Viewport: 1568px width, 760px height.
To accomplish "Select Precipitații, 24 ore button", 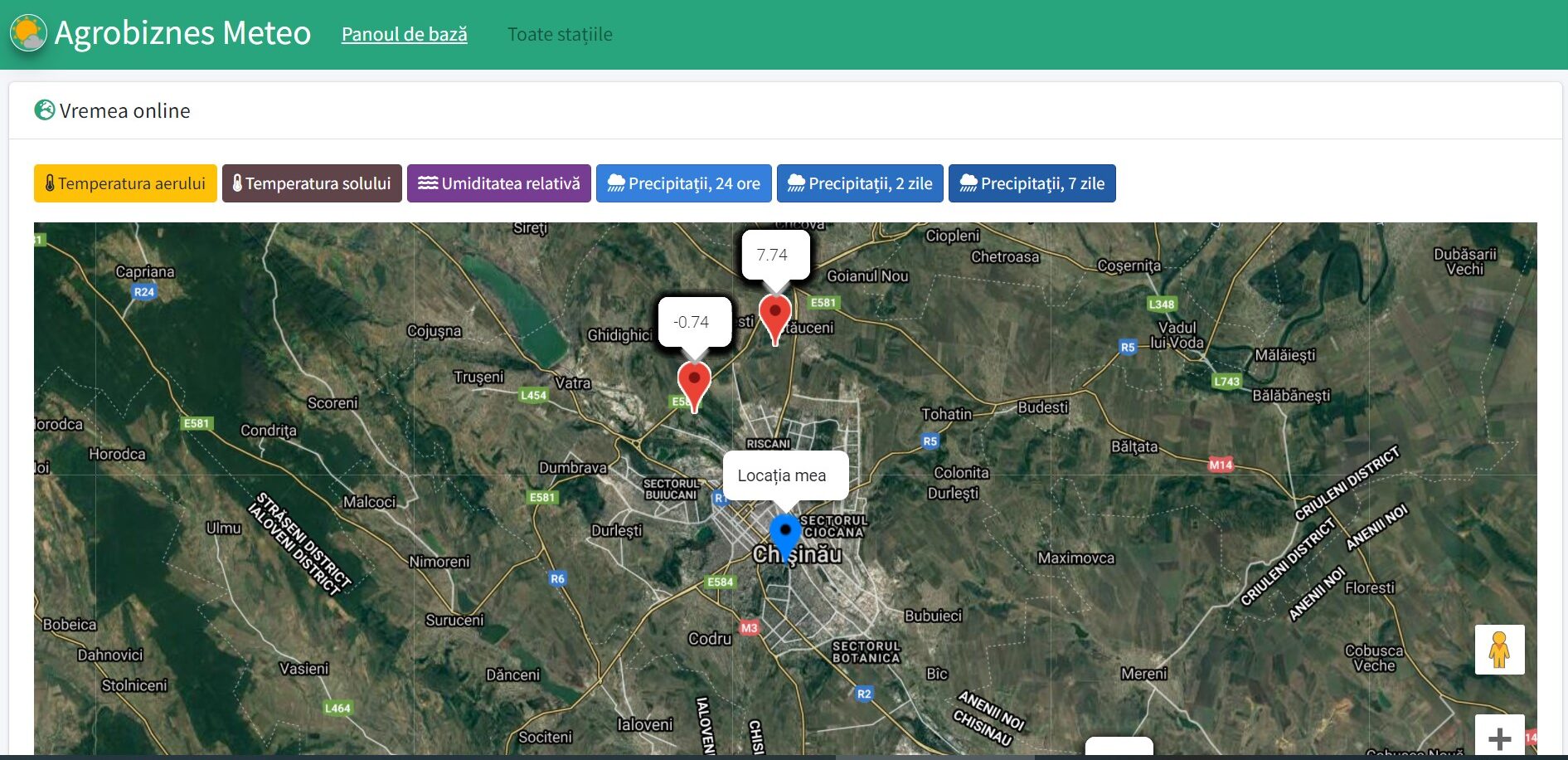I will [x=684, y=183].
